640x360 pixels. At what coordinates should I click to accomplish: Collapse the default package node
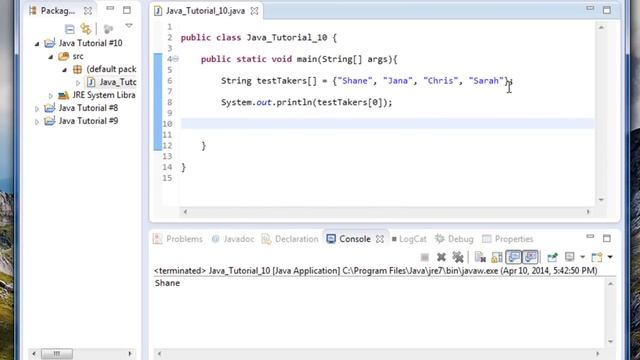64,70
